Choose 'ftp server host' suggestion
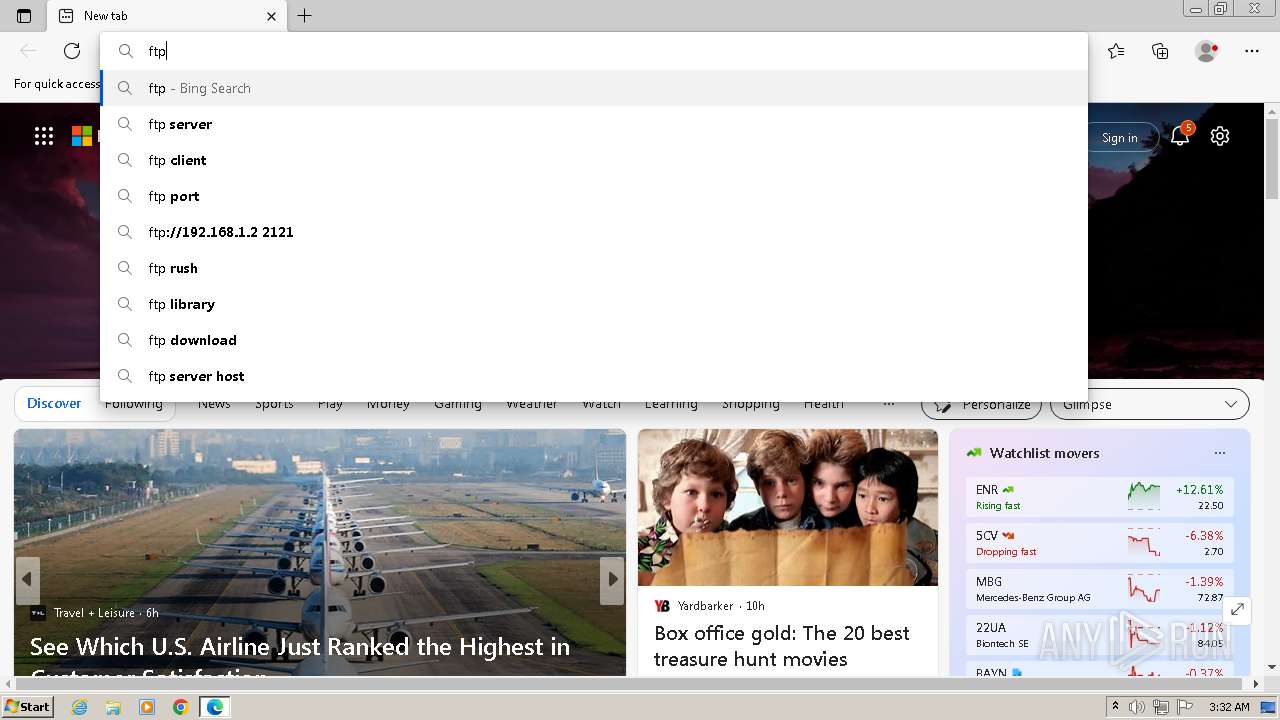Viewport: 1280px width, 720px height. coord(594,376)
